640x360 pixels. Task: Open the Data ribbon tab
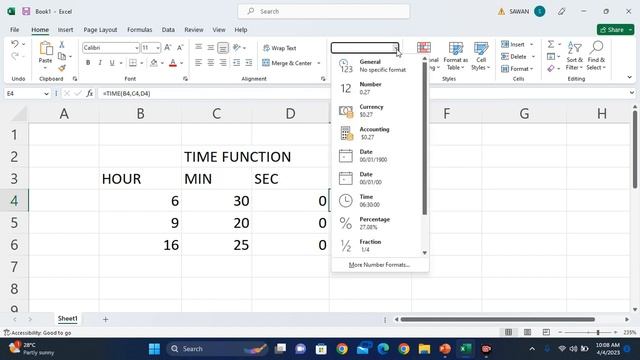click(168, 30)
